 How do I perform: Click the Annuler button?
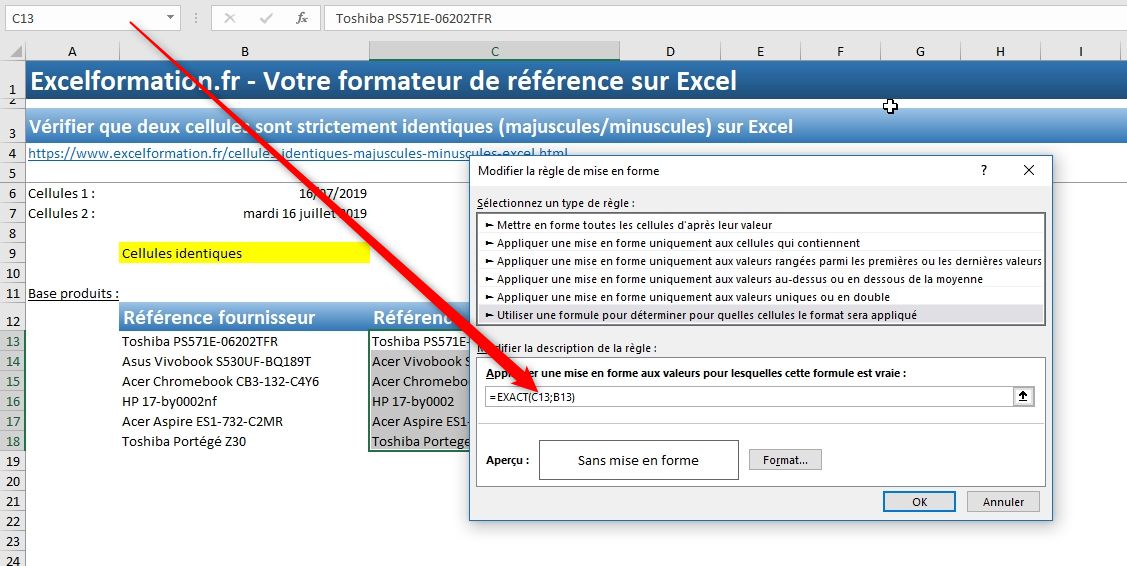(x=1003, y=502)
